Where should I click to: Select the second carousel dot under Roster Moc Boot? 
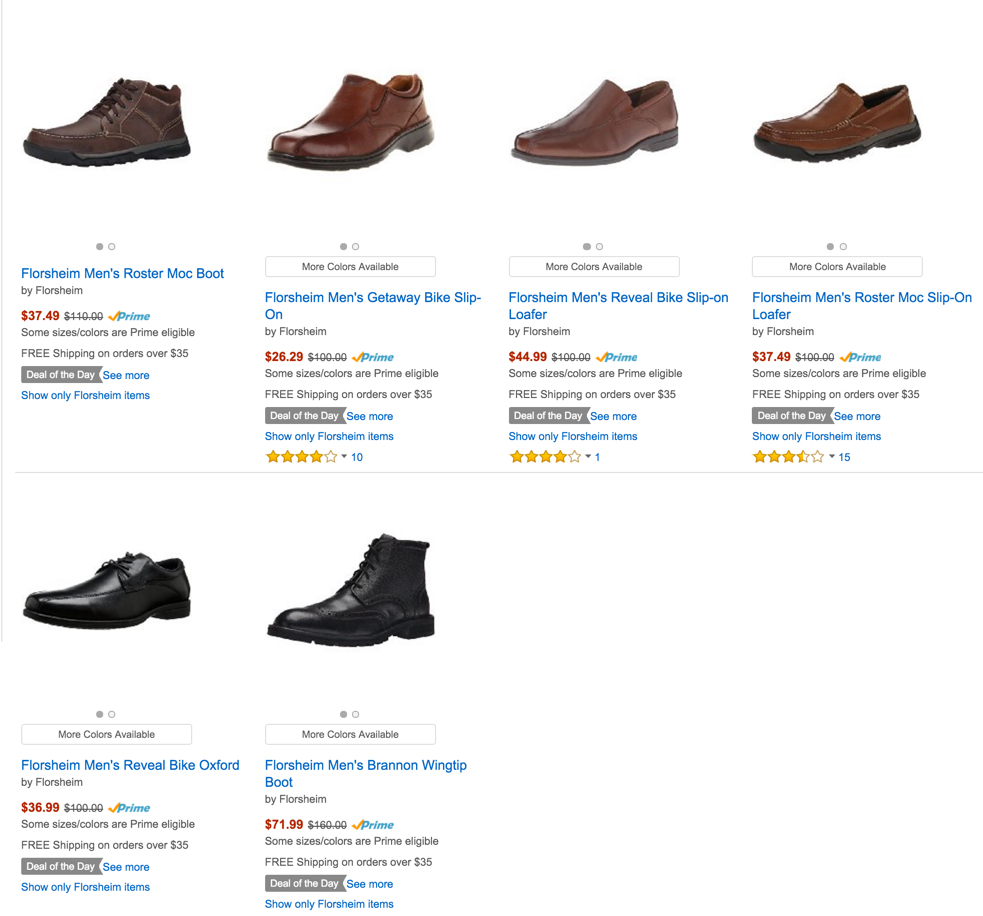click(x=112, y=246)
